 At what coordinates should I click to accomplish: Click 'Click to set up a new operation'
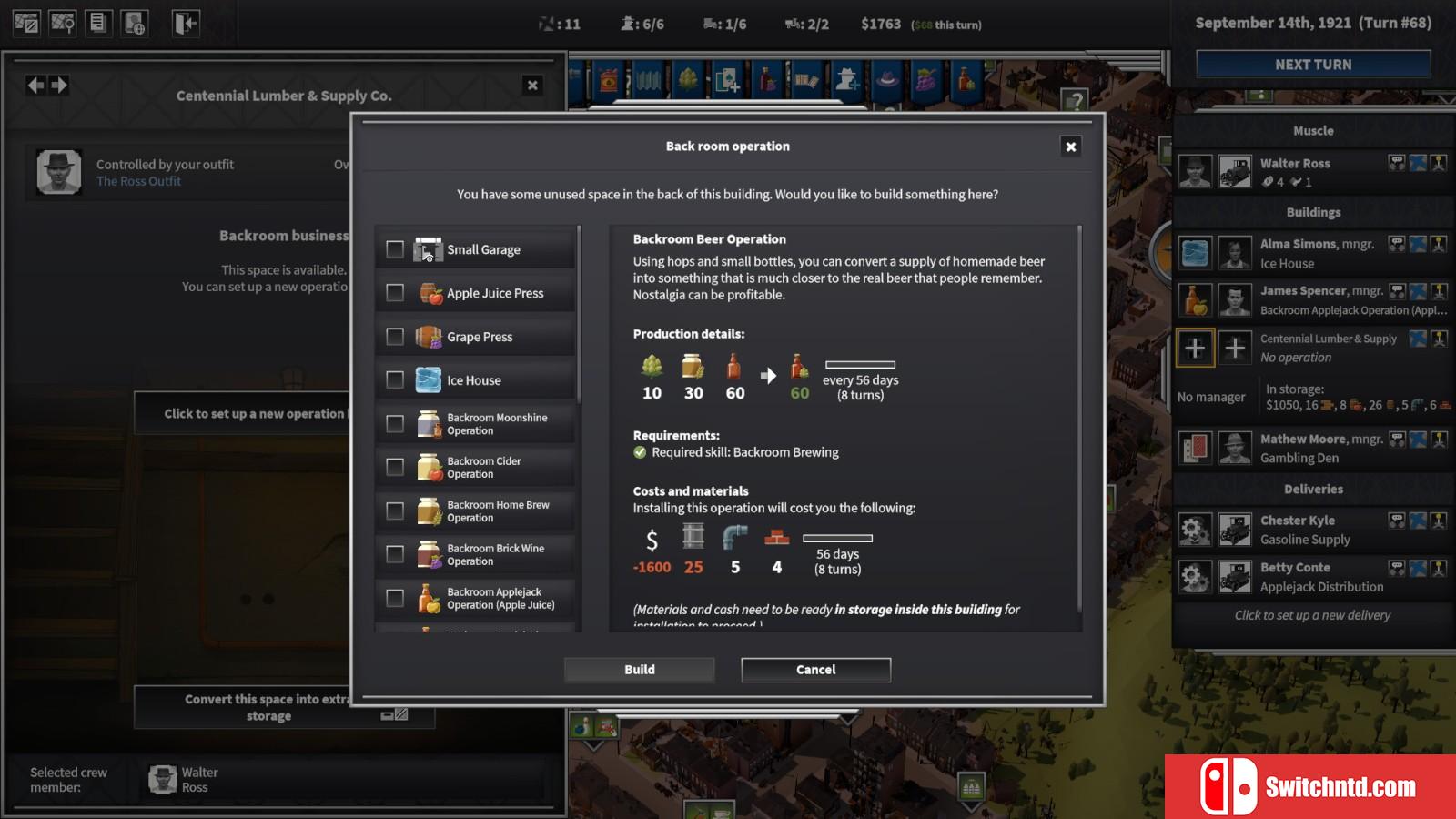click(244, 413)
